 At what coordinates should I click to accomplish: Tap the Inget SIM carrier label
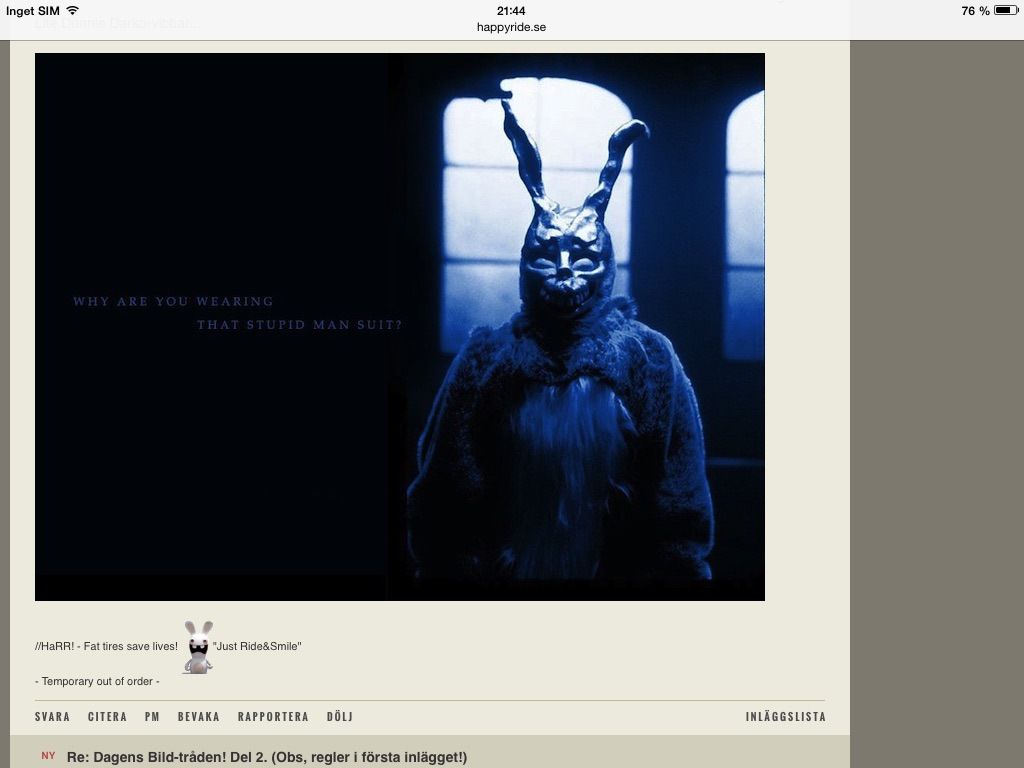33,10
